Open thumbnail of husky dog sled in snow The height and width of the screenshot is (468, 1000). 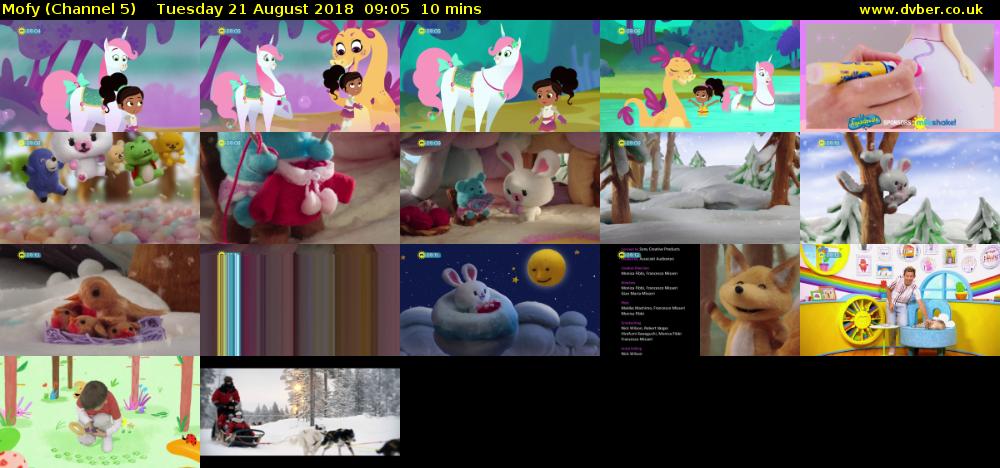coord(300,412)
